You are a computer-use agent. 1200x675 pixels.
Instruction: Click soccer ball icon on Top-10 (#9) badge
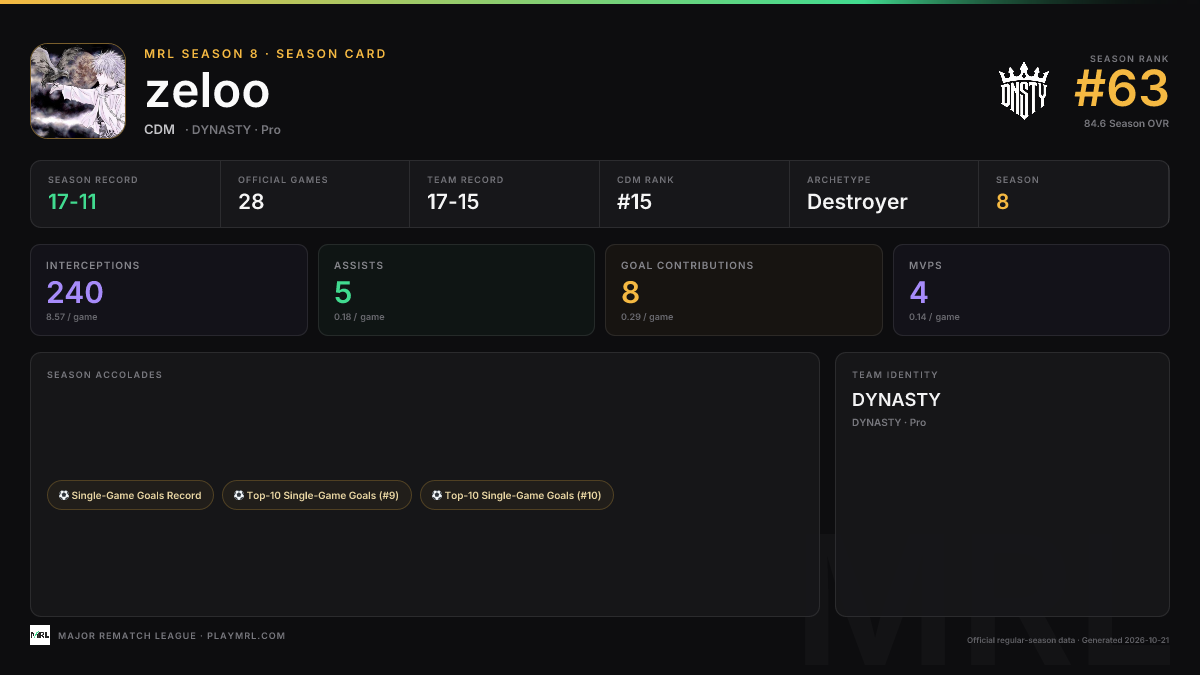coord(239,495)
